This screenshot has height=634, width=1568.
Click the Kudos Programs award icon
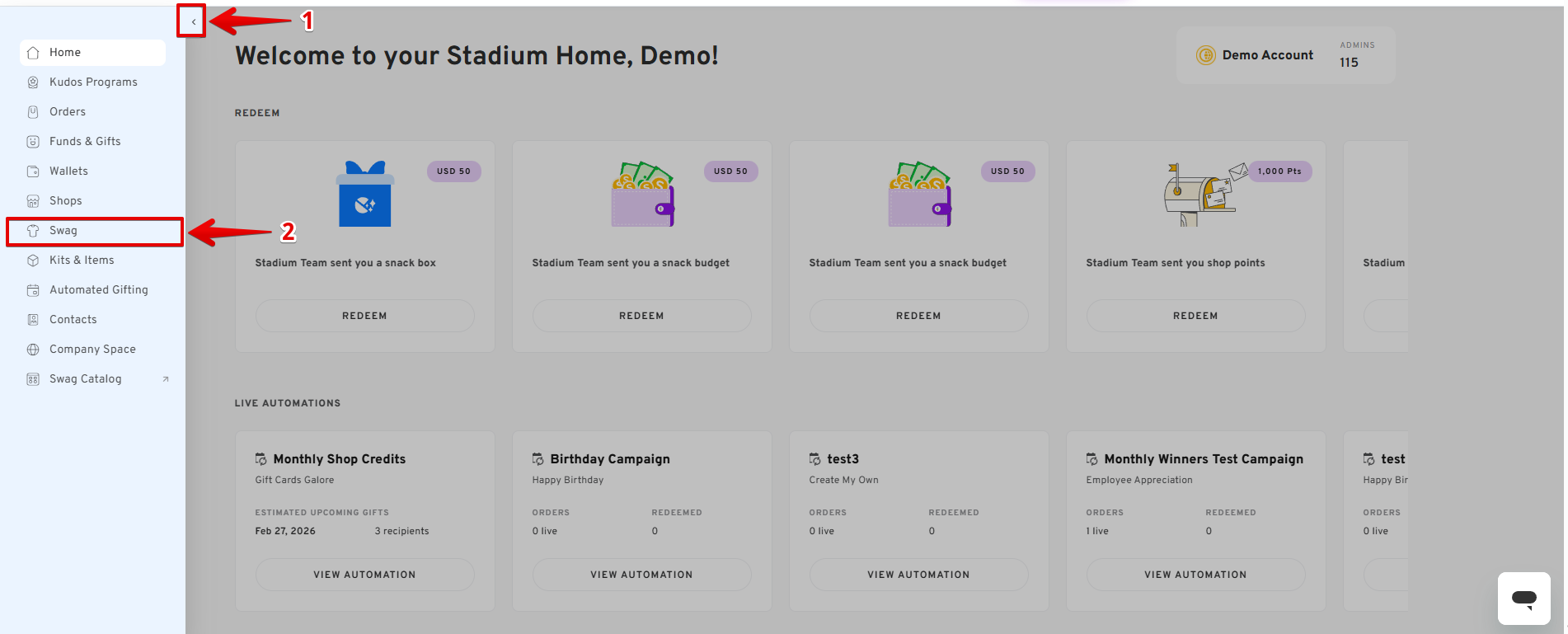(x=33, y=82)
